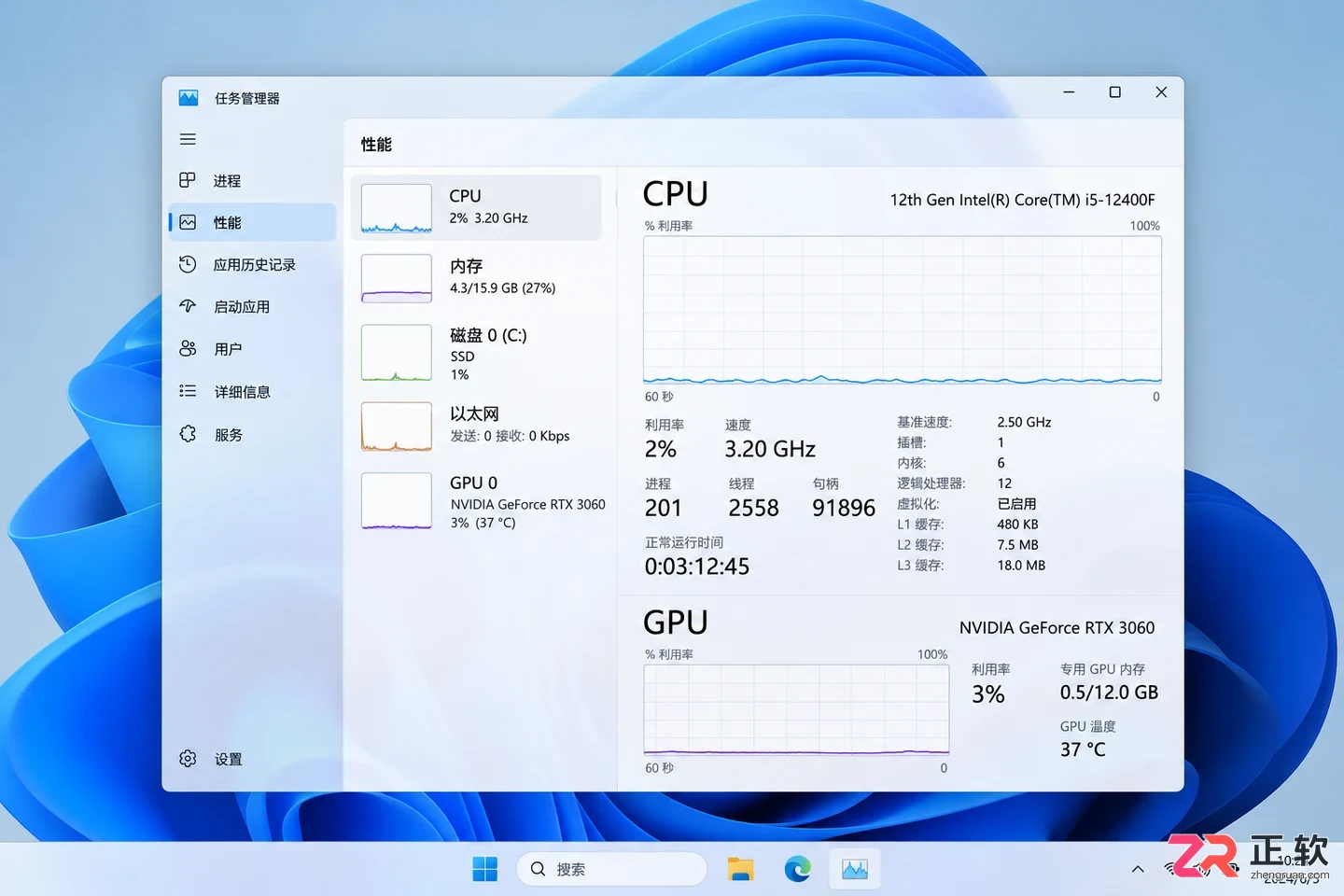
Task: Click the large CPU utilization graph
Action: tap(903, 310)
